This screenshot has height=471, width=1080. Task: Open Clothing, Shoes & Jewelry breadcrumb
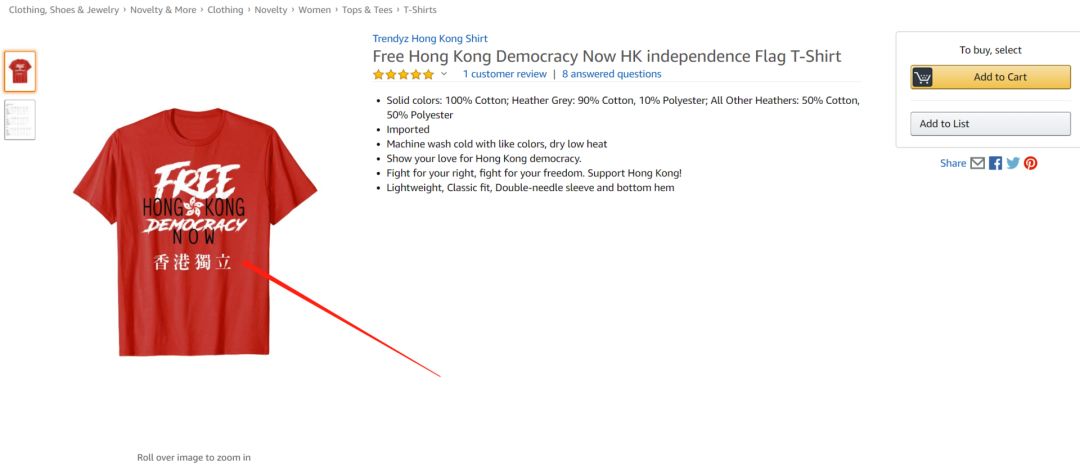click(63, 10)
